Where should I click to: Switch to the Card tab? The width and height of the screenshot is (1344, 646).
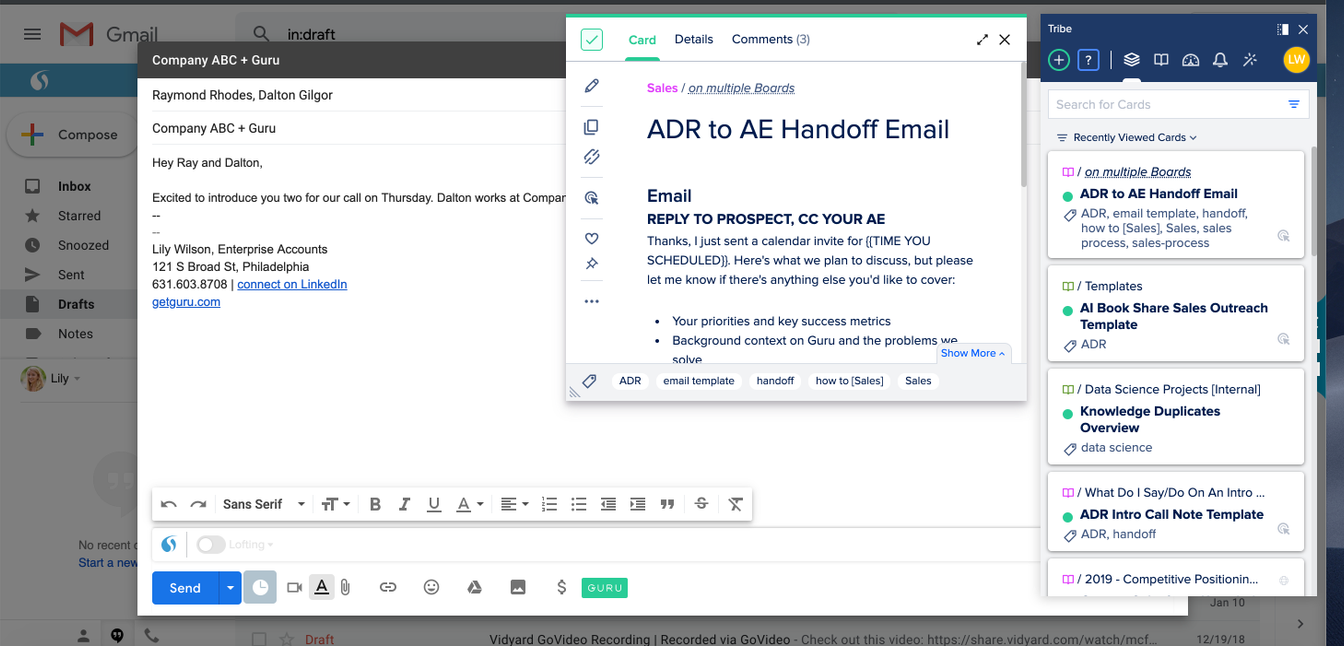[x=642, y=40]
